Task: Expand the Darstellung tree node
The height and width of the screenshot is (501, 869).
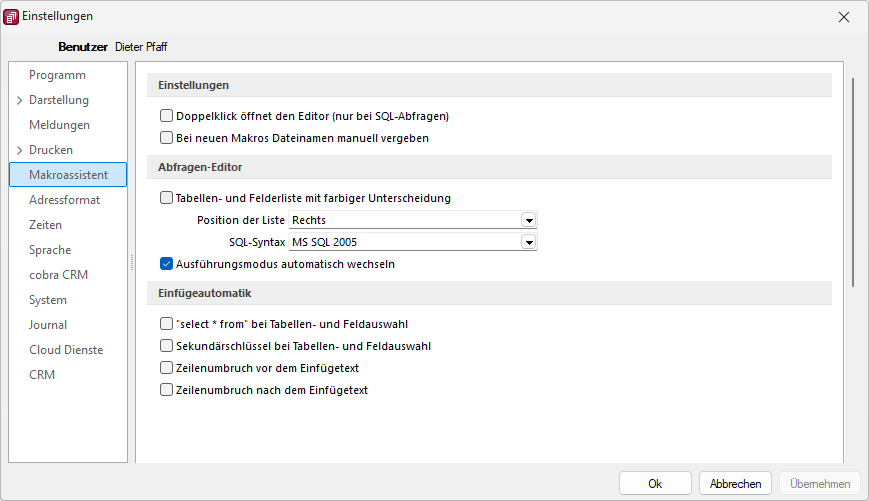Action: point(19,100)
